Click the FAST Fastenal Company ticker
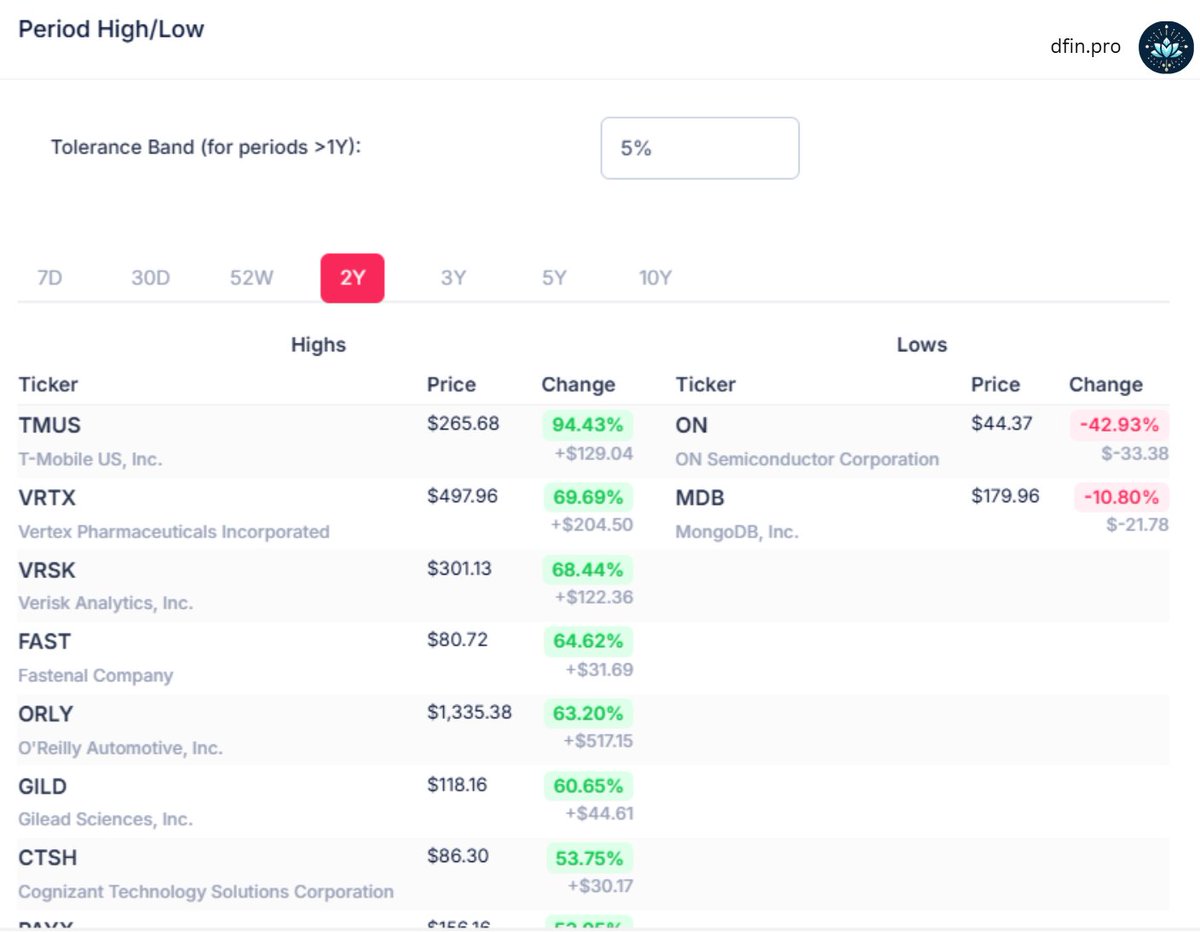The width and height of the screenshot is (1200, 932). 43,642
